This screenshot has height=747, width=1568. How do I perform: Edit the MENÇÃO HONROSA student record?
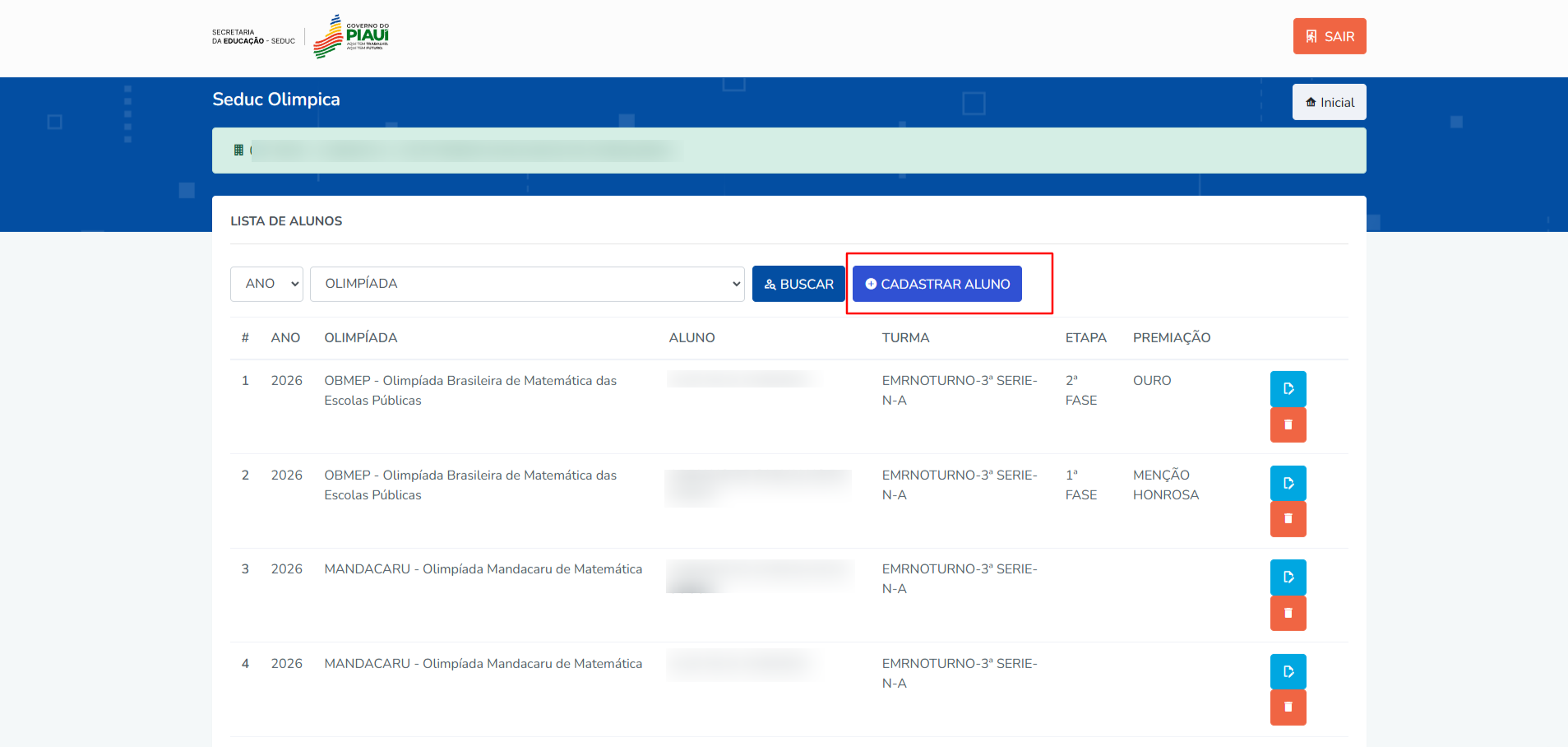[1288, 483]
